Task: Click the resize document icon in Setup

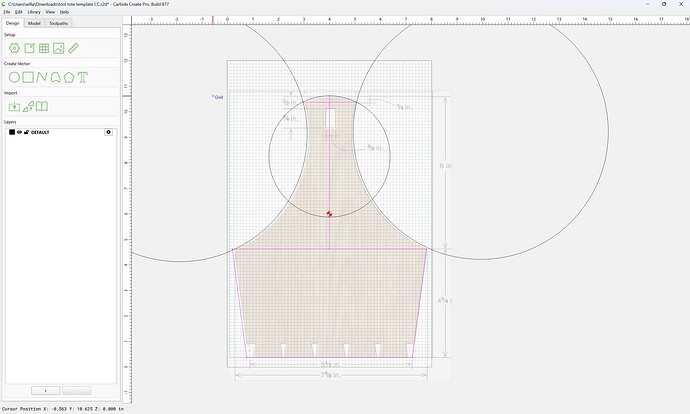Action: pyautogui.click(x=29, y=48)
